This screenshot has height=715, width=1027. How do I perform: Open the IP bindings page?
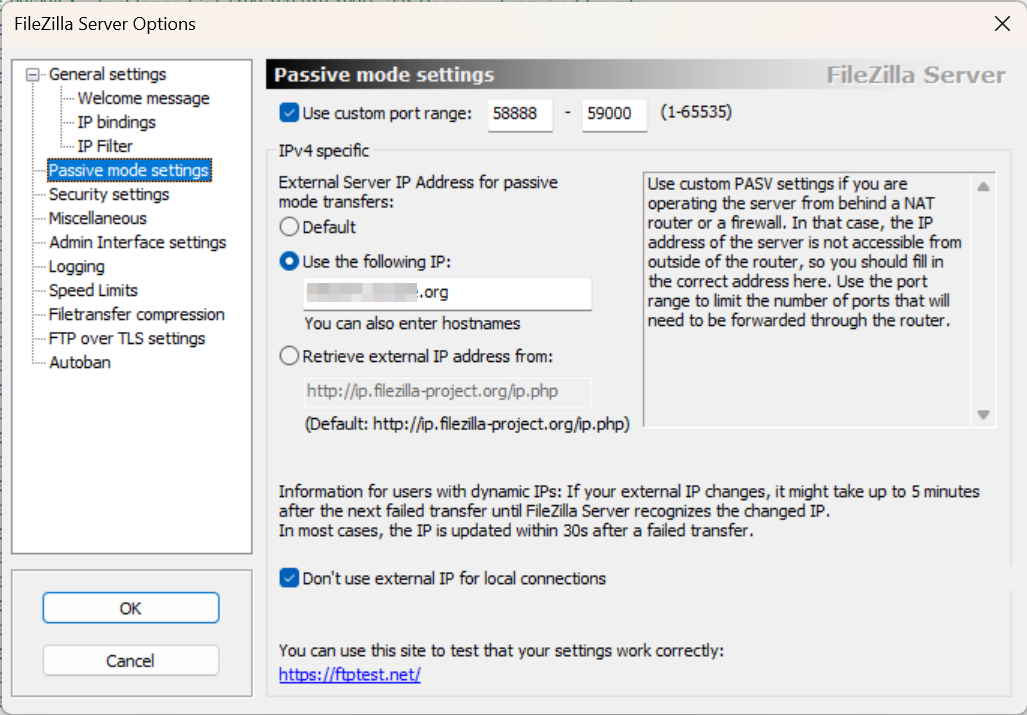point(117,122)
